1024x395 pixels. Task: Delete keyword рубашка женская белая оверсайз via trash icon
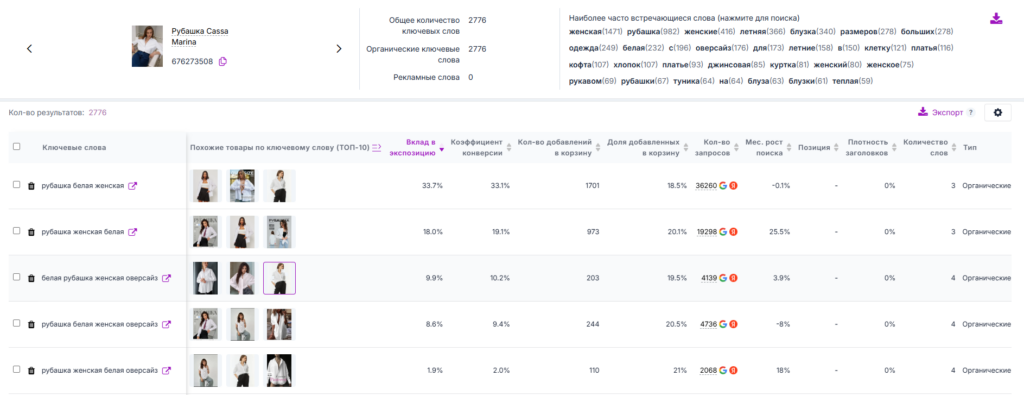[31, 371]
